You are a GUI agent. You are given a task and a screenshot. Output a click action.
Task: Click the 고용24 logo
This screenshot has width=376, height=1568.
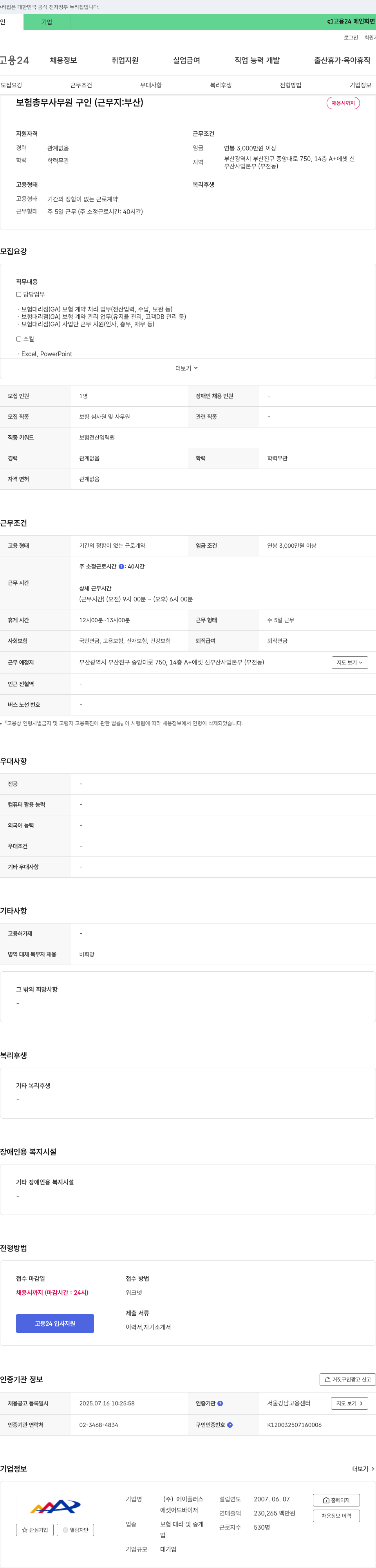[14, 60]
